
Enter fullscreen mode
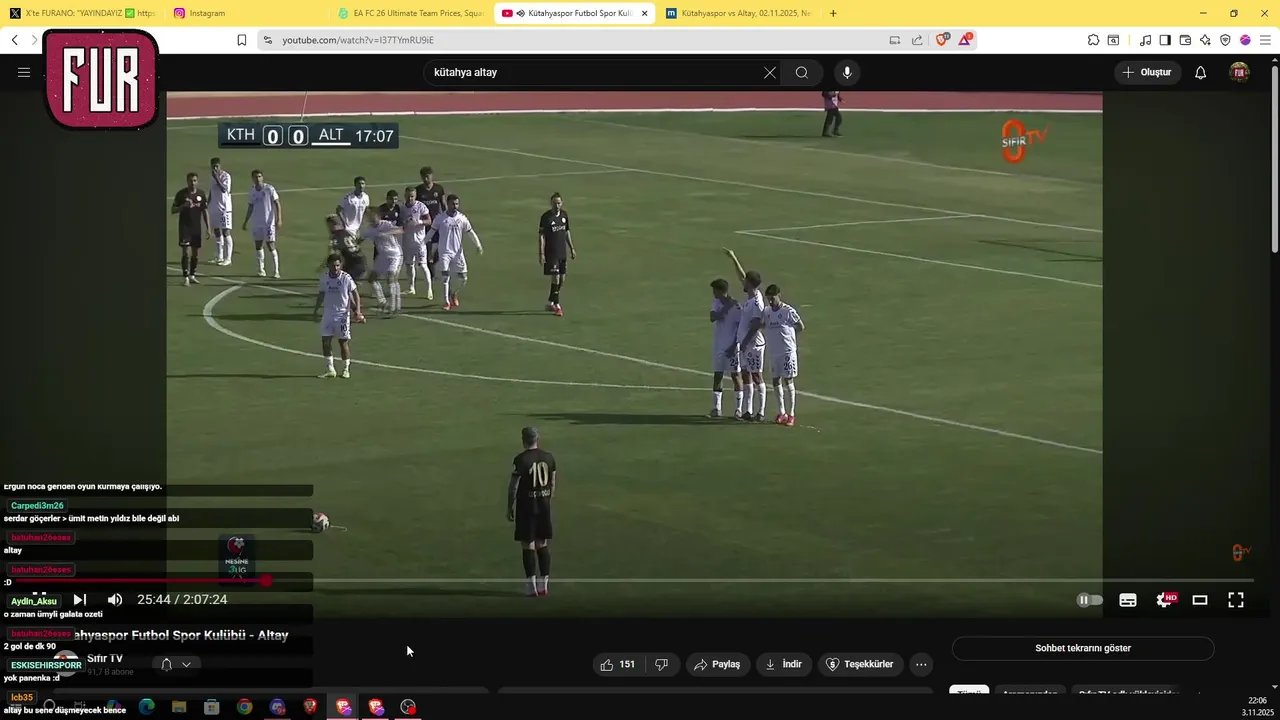pos(1236,600)
